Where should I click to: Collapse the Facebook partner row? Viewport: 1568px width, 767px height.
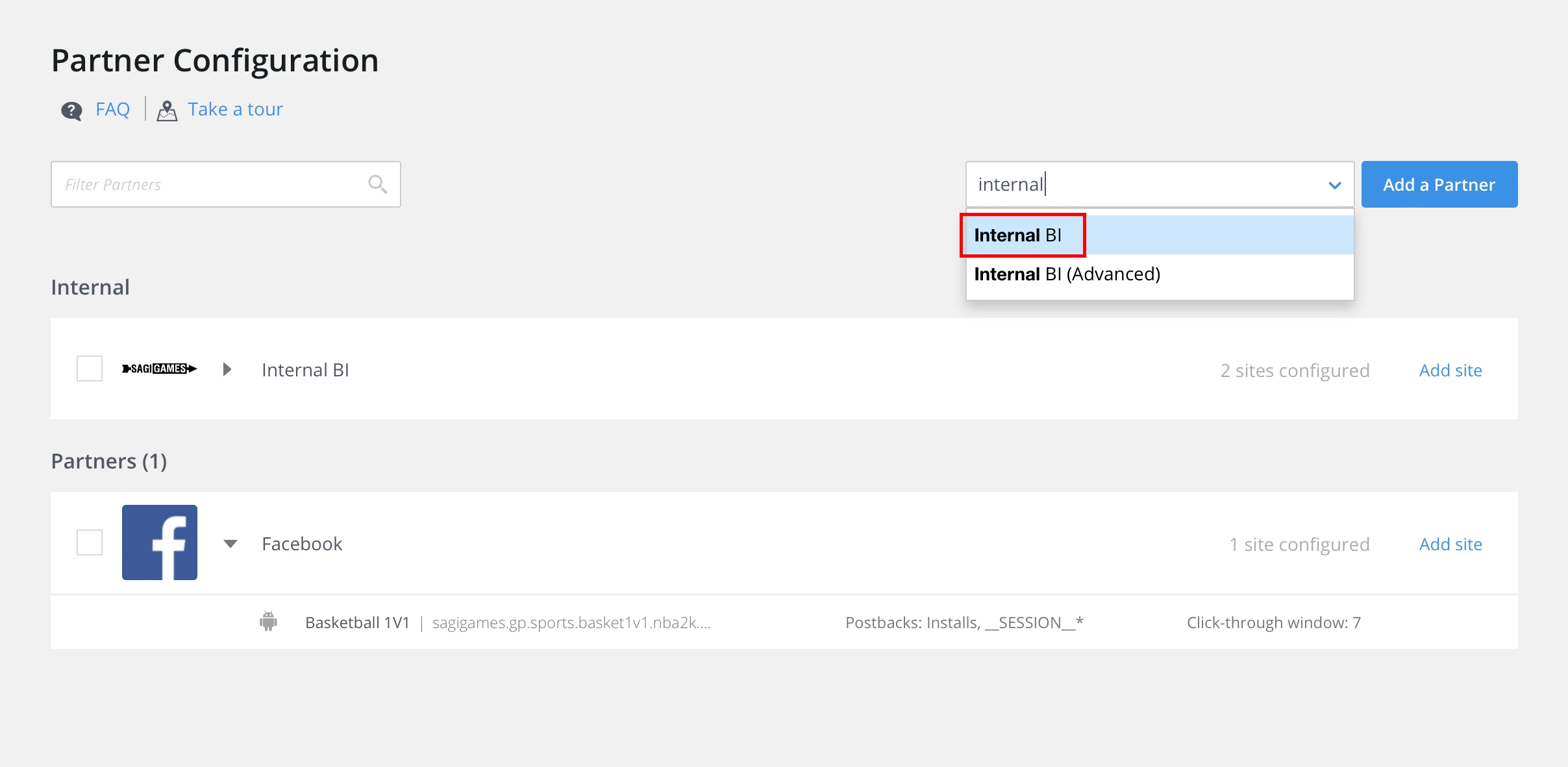(x=230, y=544)
